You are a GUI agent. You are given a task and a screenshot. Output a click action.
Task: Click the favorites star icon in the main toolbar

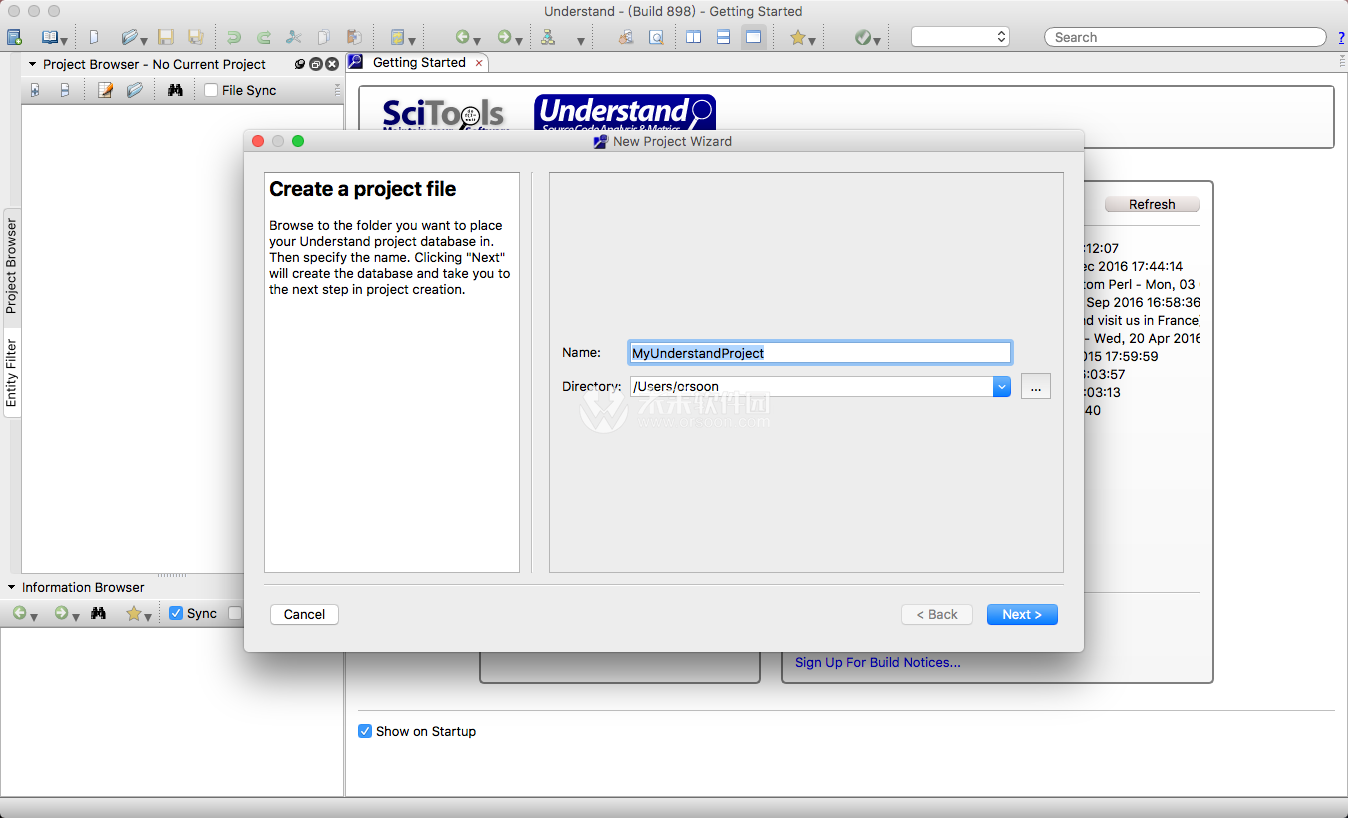coord(797,37)
